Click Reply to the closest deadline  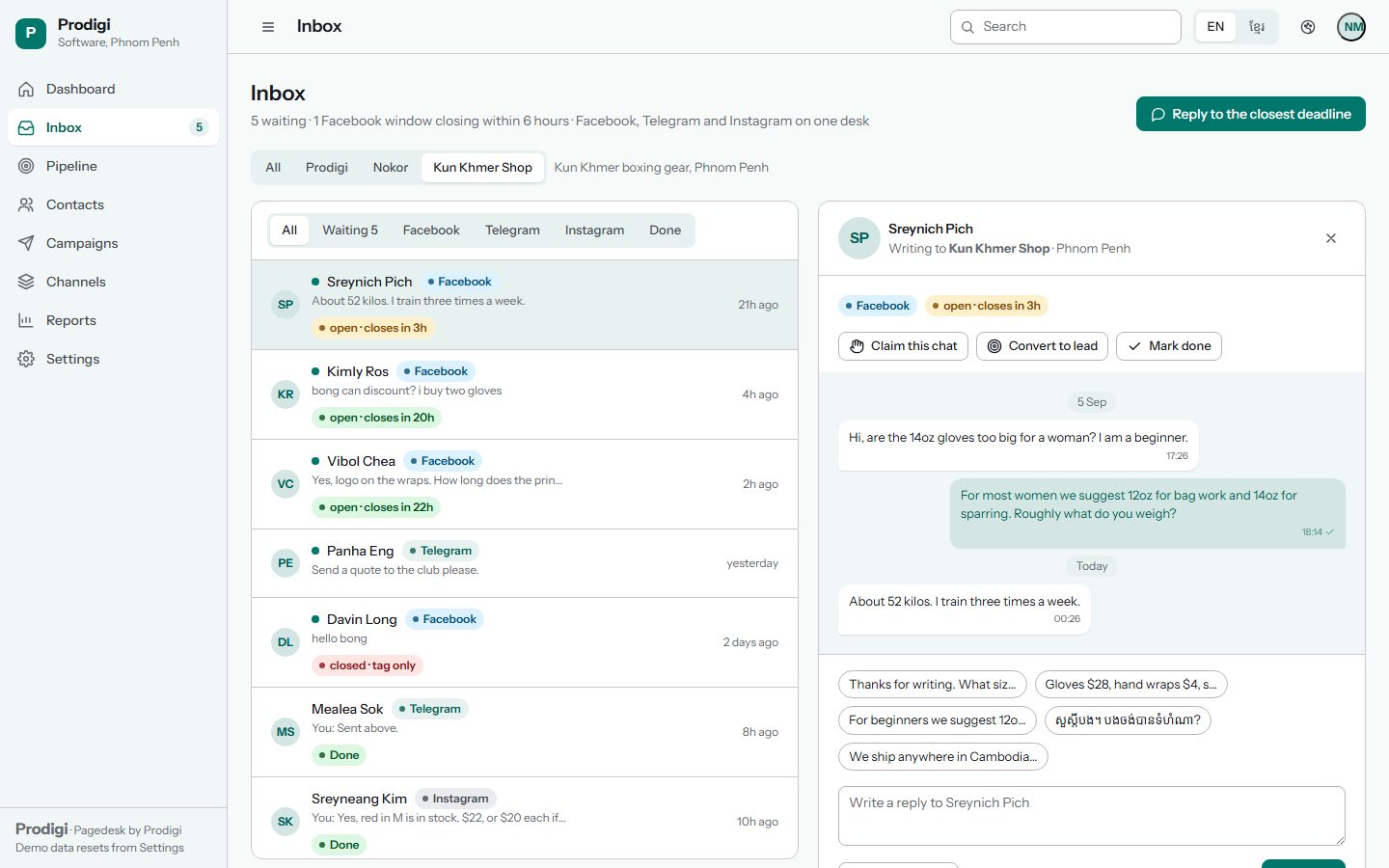click(x=1251, y=114)
